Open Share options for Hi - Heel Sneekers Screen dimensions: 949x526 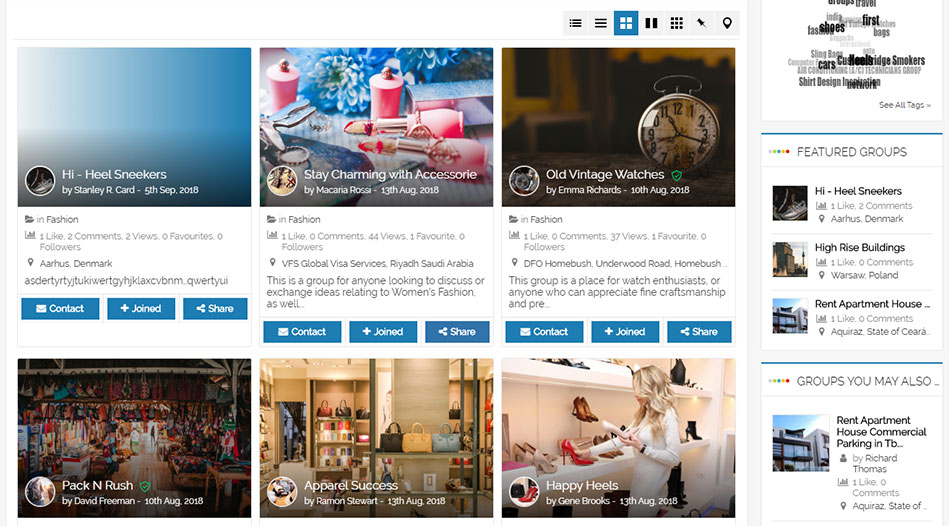tap(215, 309)
